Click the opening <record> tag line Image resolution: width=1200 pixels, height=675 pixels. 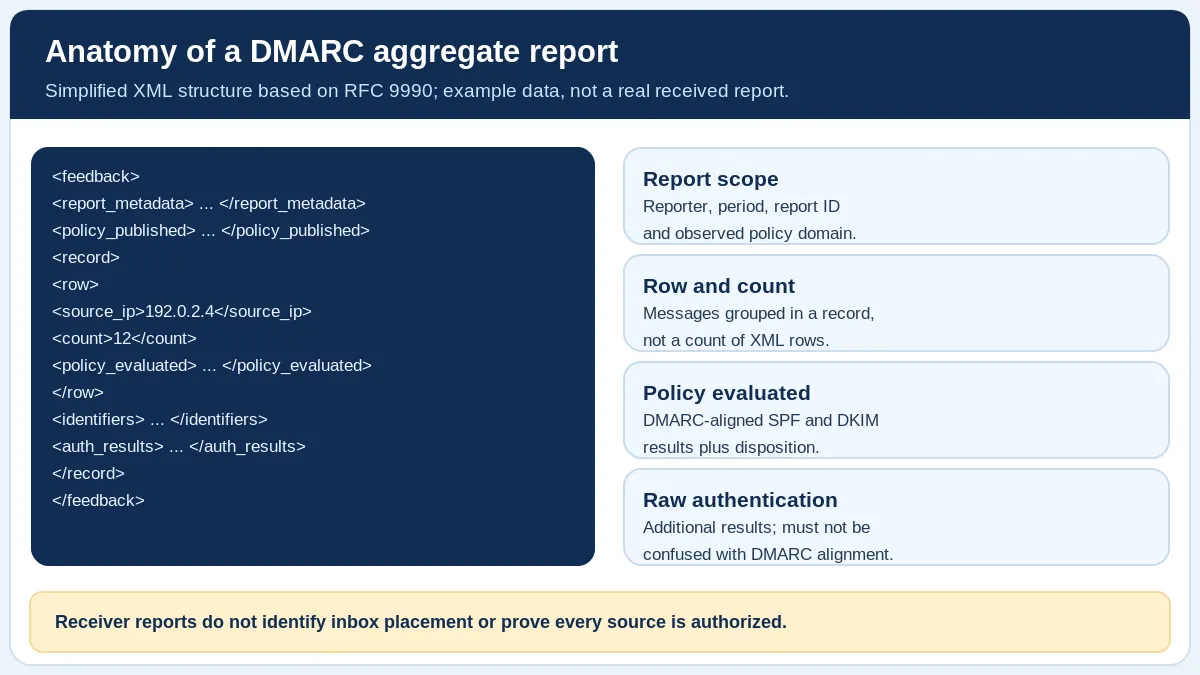[86, 258]
